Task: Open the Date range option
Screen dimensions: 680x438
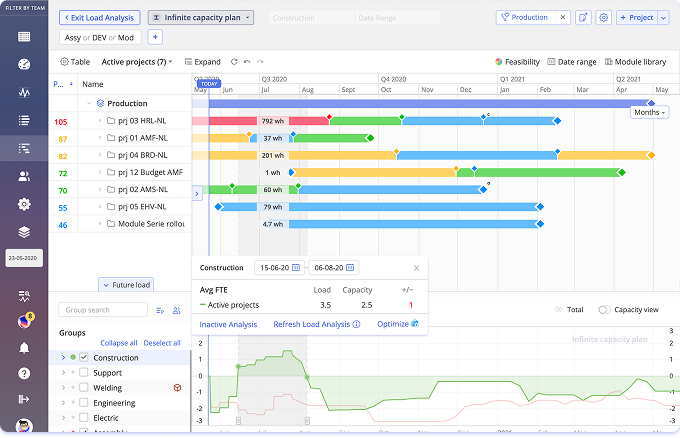Action: [572, 62]
